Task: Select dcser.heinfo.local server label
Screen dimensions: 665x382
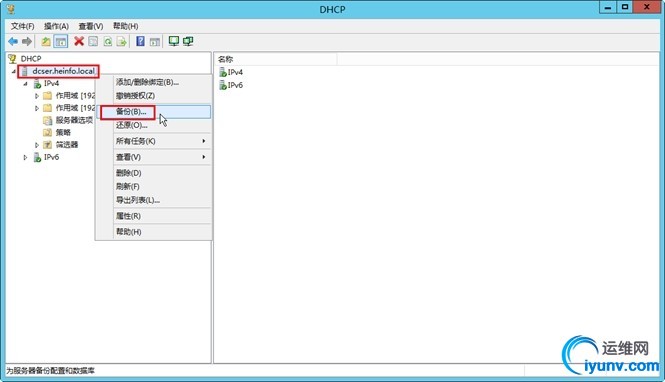Action: tap(64, 71)
